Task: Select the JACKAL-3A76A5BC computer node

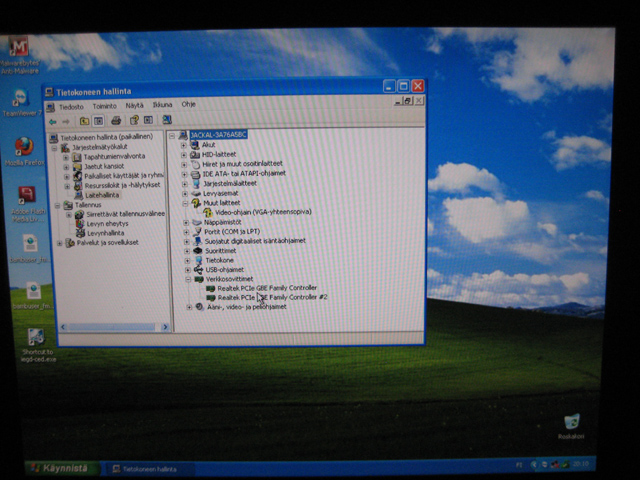Action: tap(218, 135)
